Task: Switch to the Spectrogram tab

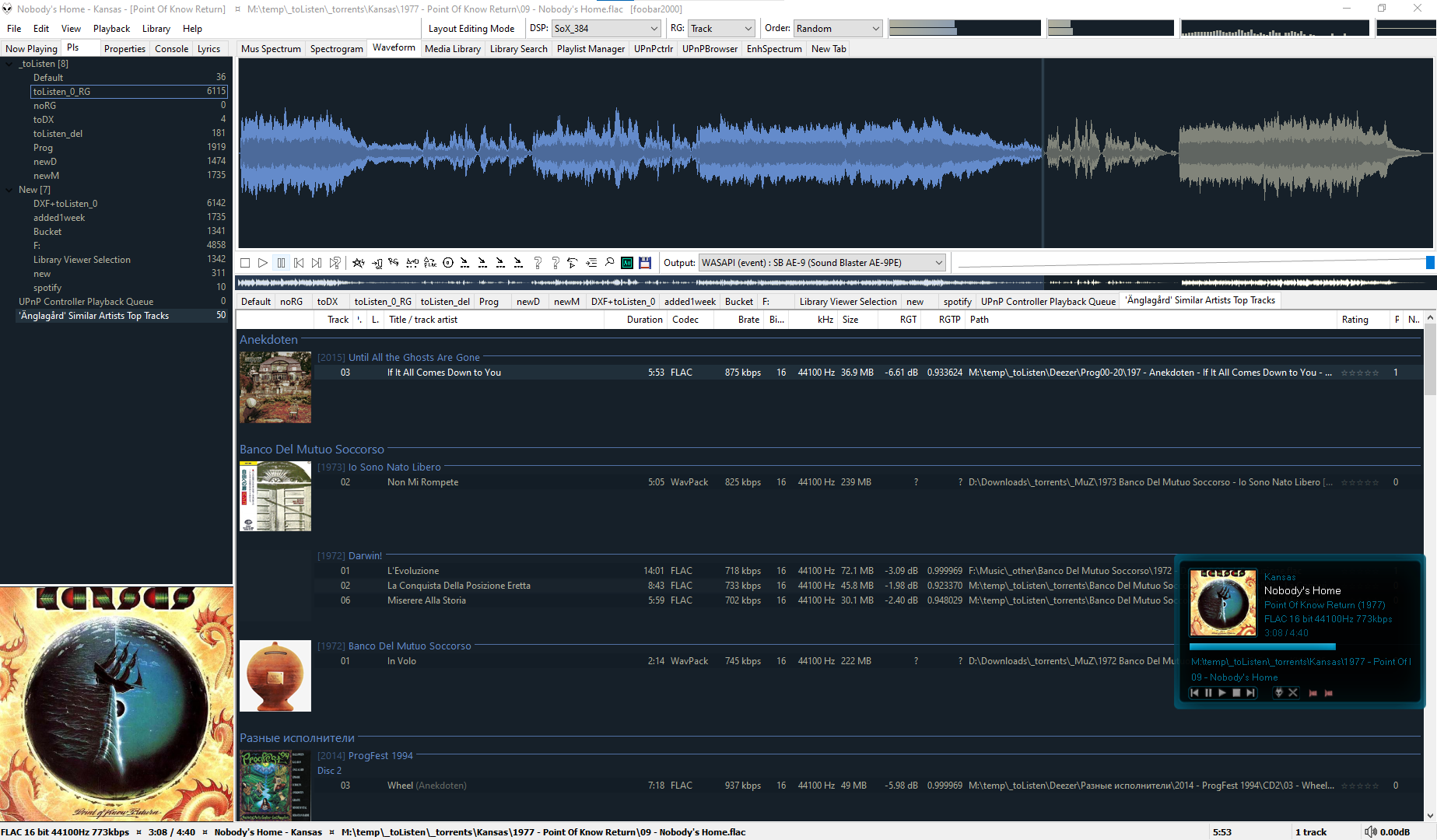Action: 336,48
